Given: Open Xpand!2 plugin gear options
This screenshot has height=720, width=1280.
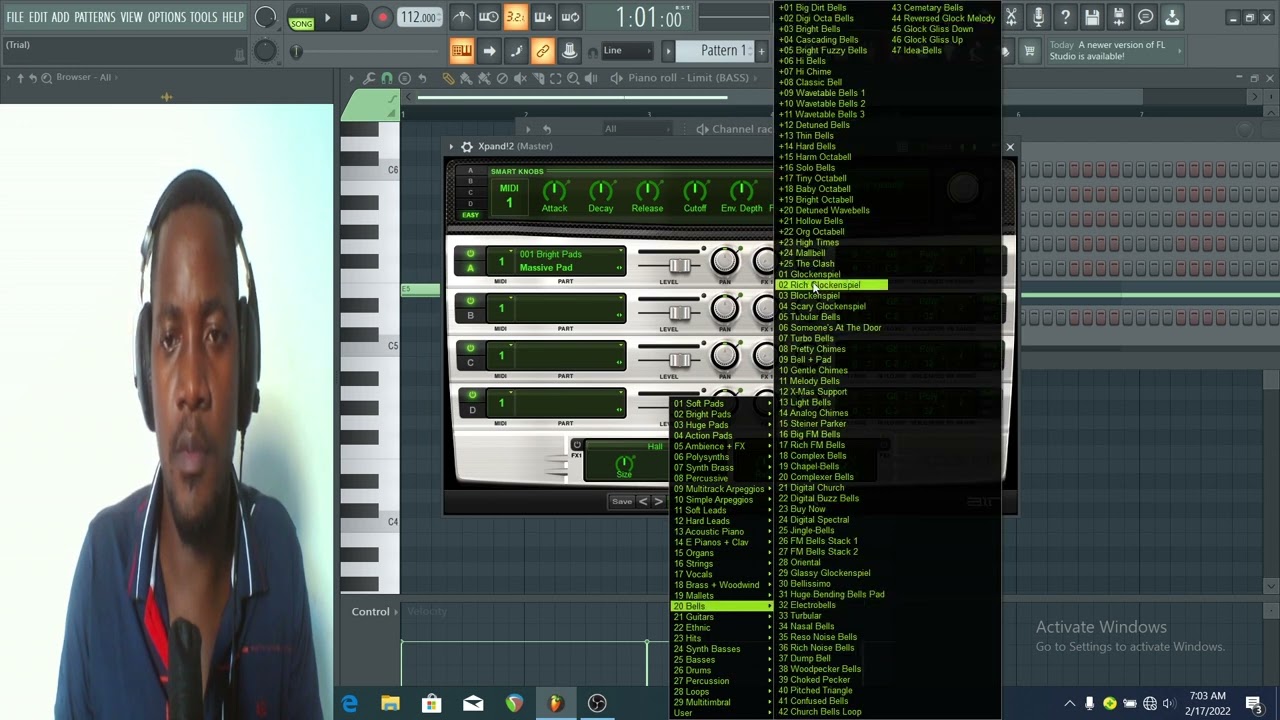Looking at the screenshot, I should pos(466,146).
